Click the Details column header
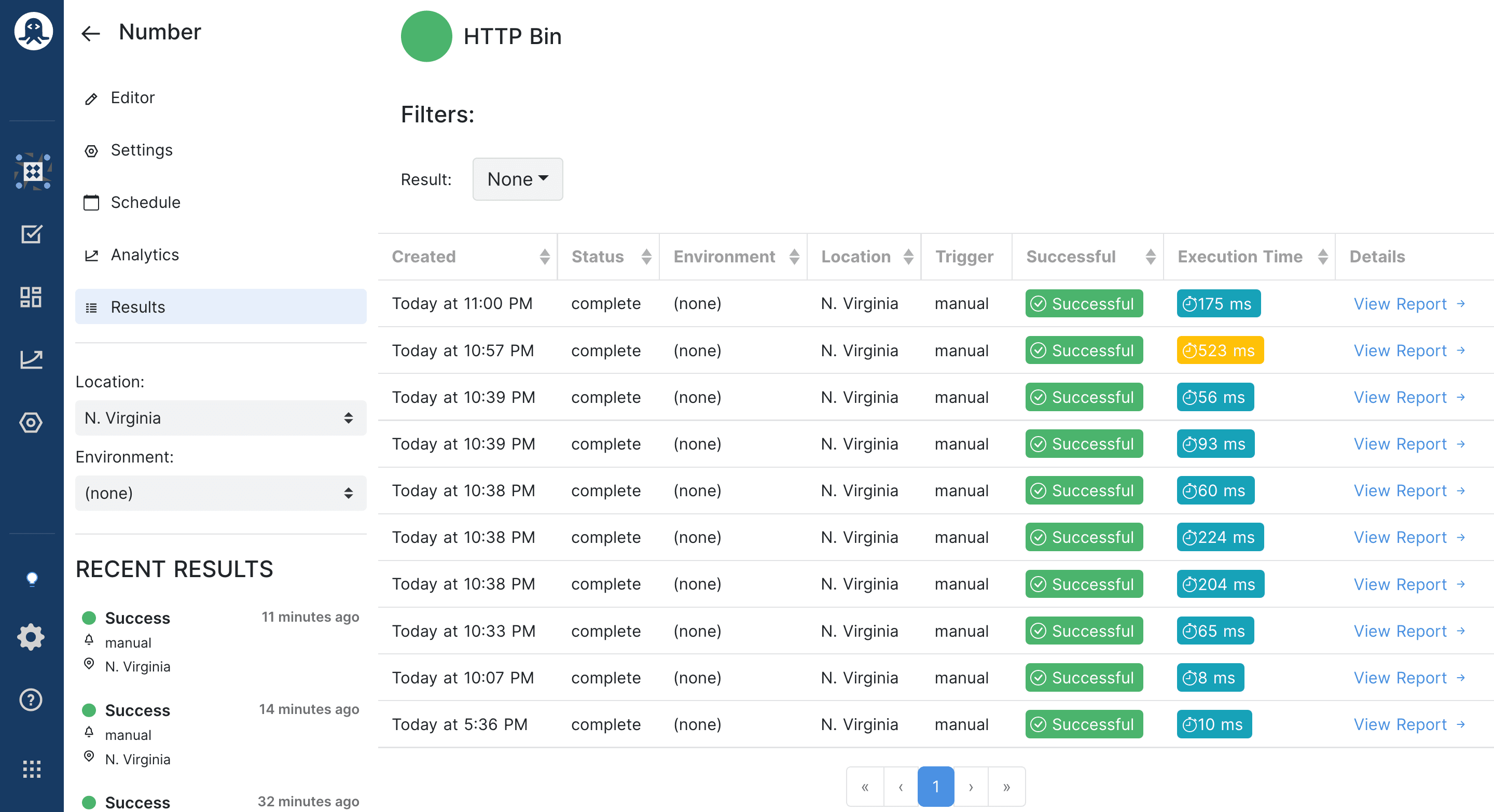Screen dimensions: 1494x812 (x=1377, y=257)
